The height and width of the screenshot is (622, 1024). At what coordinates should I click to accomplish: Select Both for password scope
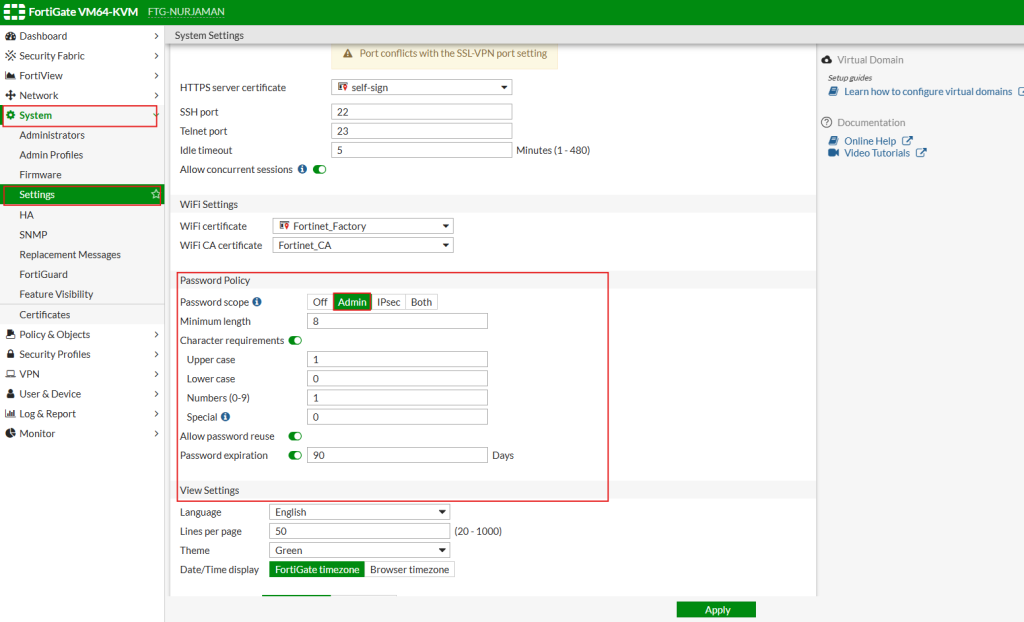pyautogui.click(x=421, y=302)
